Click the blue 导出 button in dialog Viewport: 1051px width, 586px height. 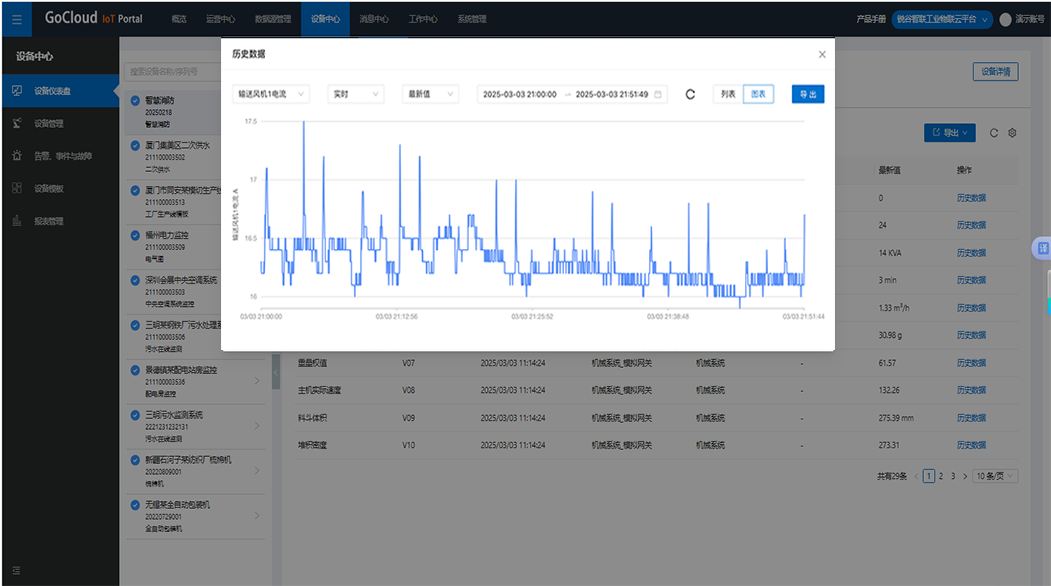[x=807, y=94]
